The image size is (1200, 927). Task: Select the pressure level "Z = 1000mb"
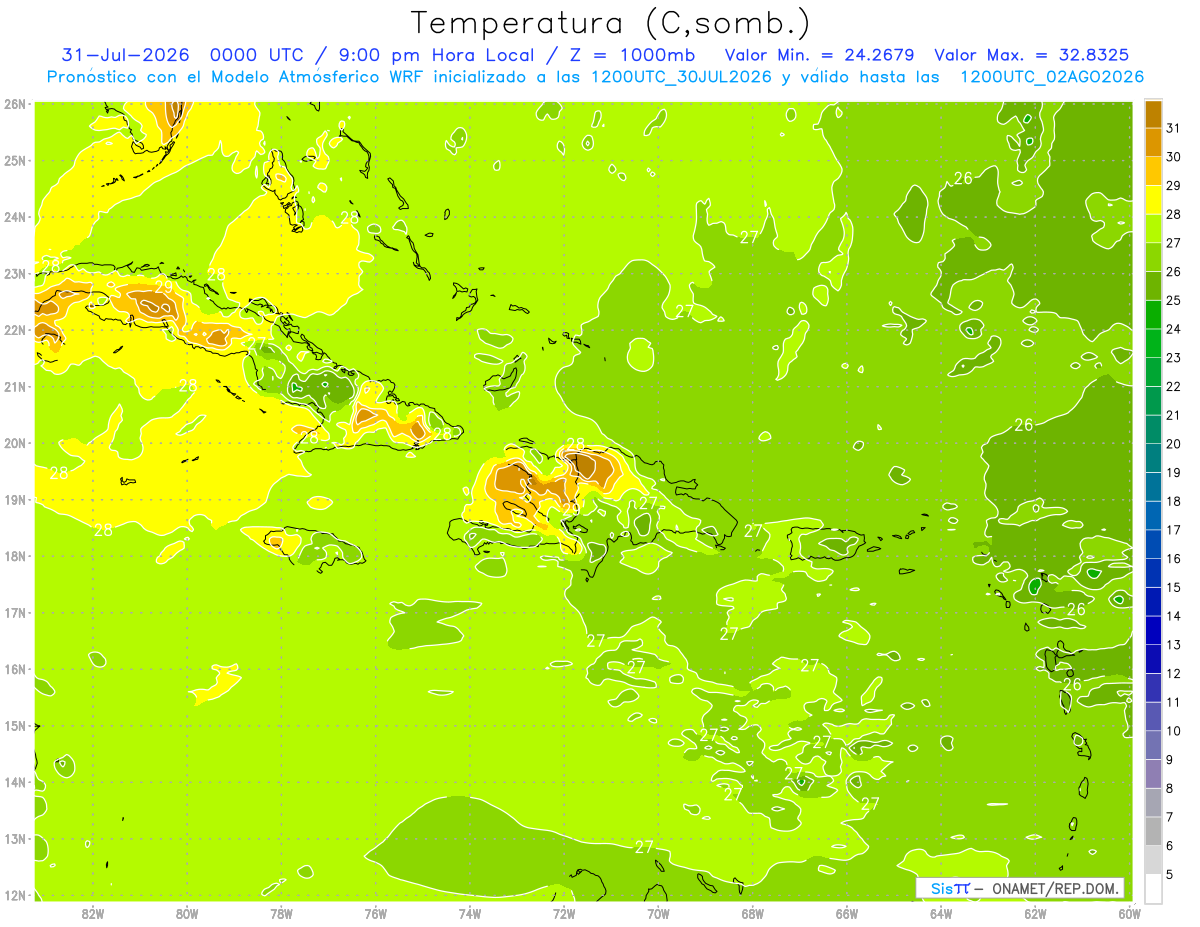pos(632,55)
